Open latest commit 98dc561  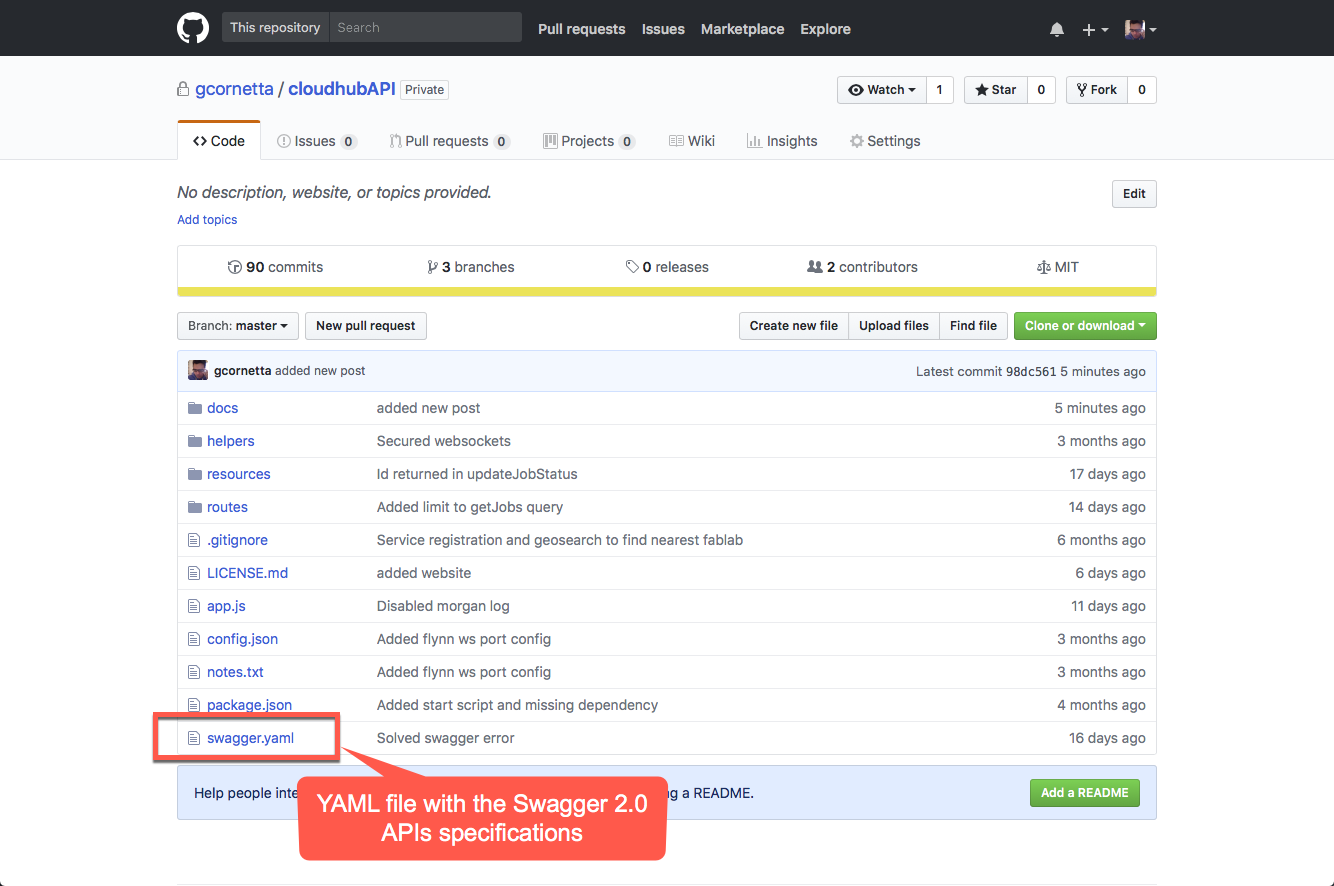(1031, 371)
